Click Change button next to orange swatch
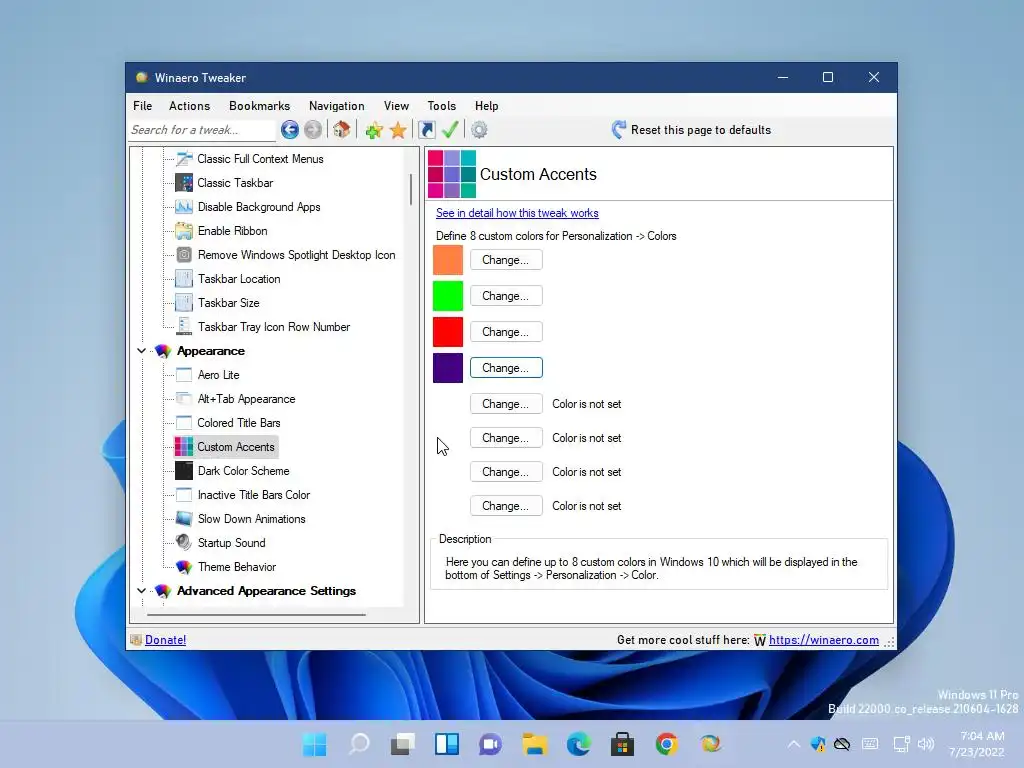 (506, 260)
